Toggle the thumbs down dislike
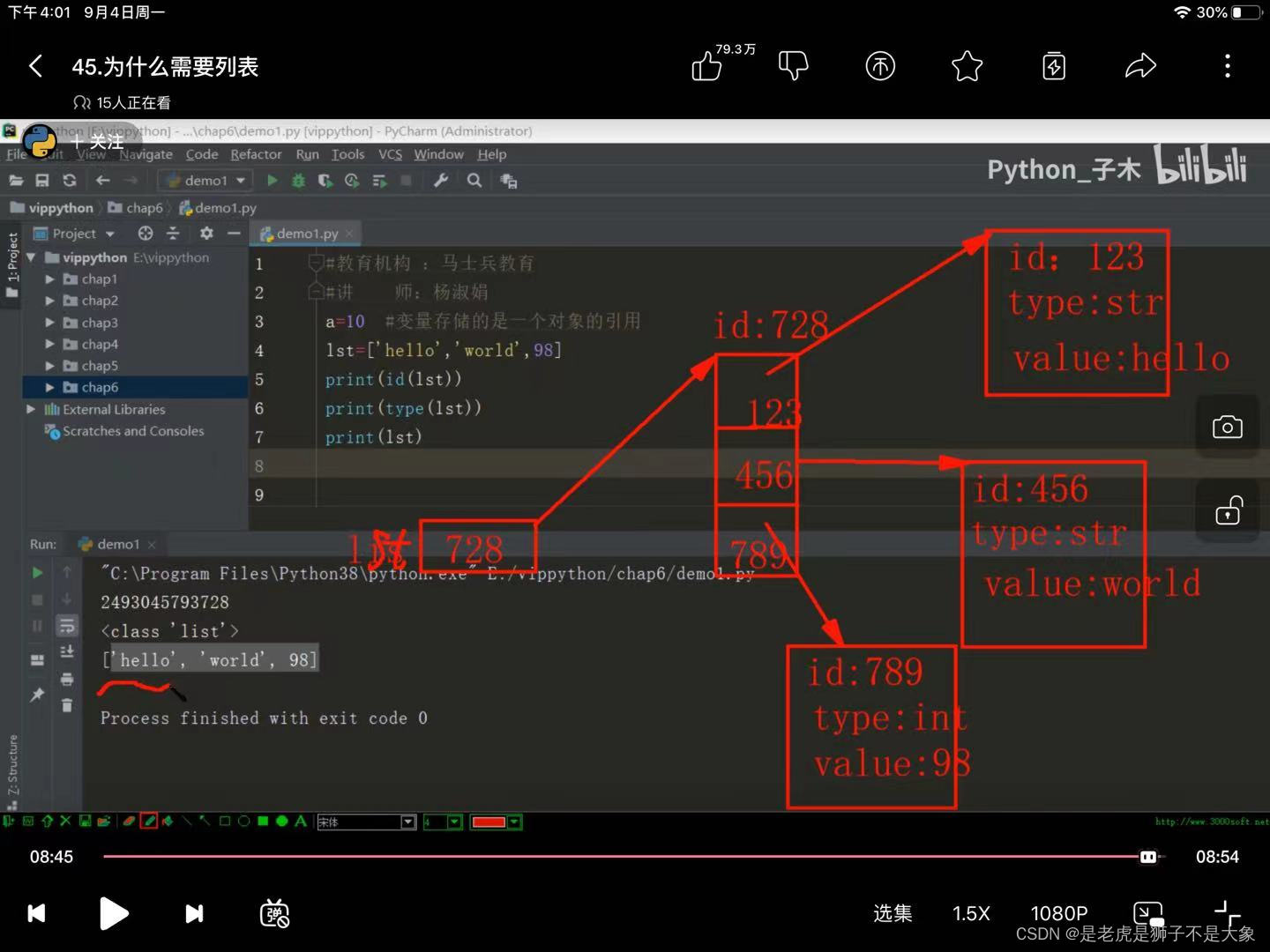Screen dimensions: 1270x952 click(793, 66)
